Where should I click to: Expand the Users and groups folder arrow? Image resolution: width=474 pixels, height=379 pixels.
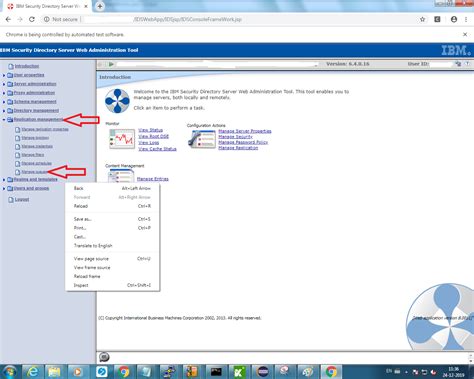(4, 189)
